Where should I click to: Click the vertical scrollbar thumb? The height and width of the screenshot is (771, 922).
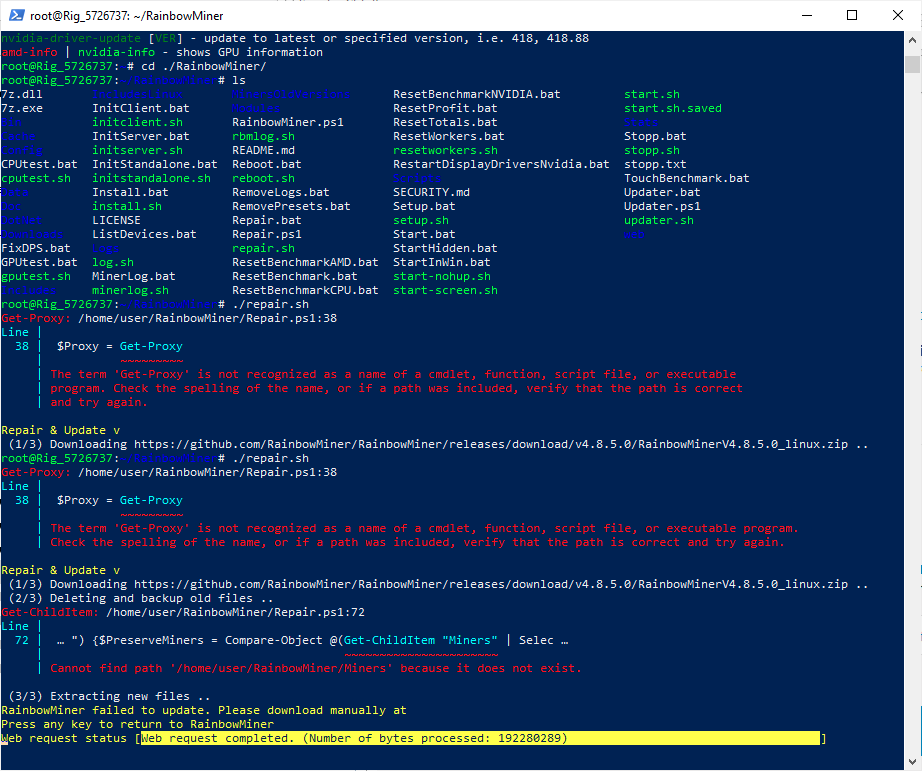[x=913, y=63]
